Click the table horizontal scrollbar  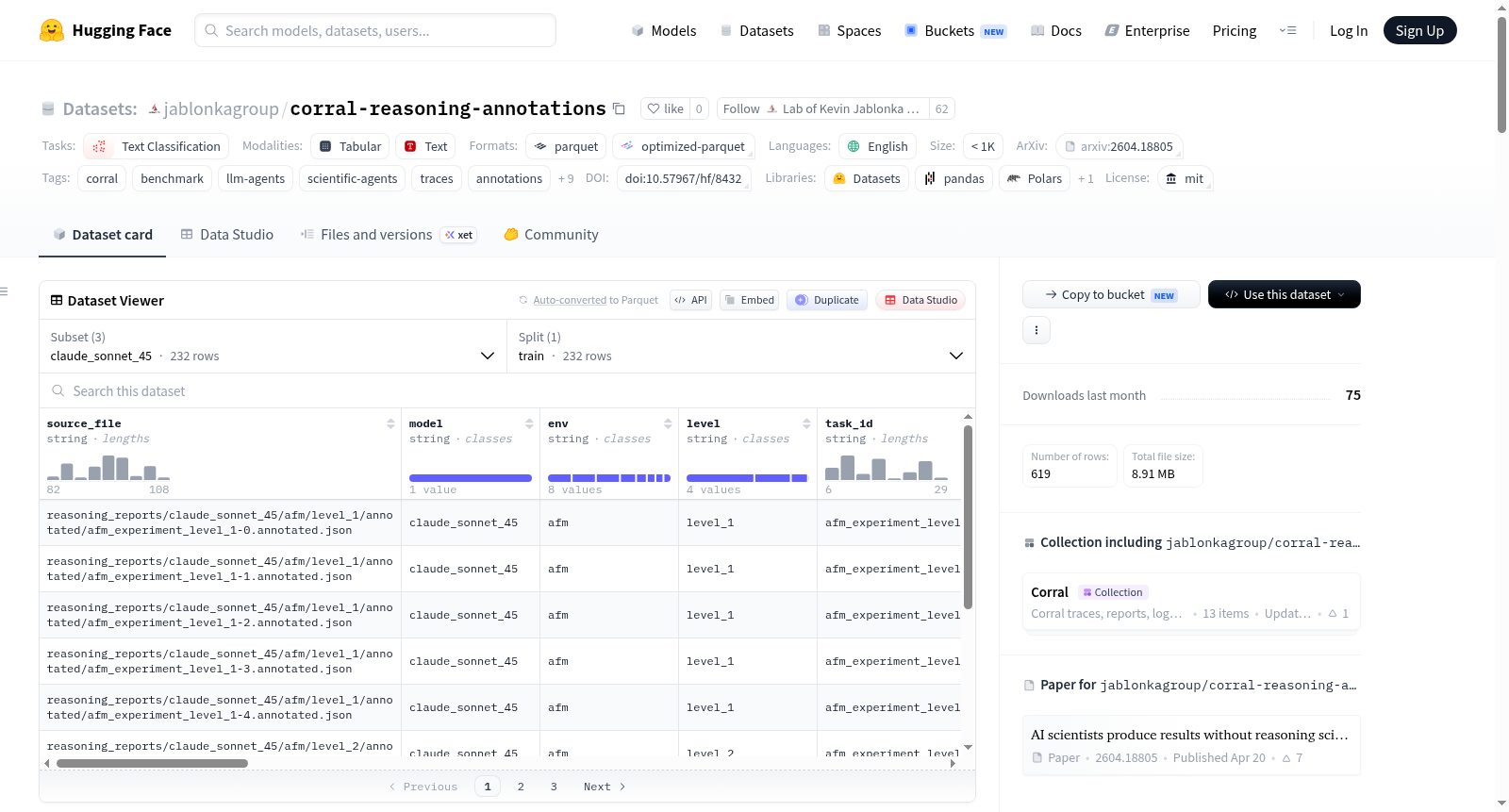point(152,763)
